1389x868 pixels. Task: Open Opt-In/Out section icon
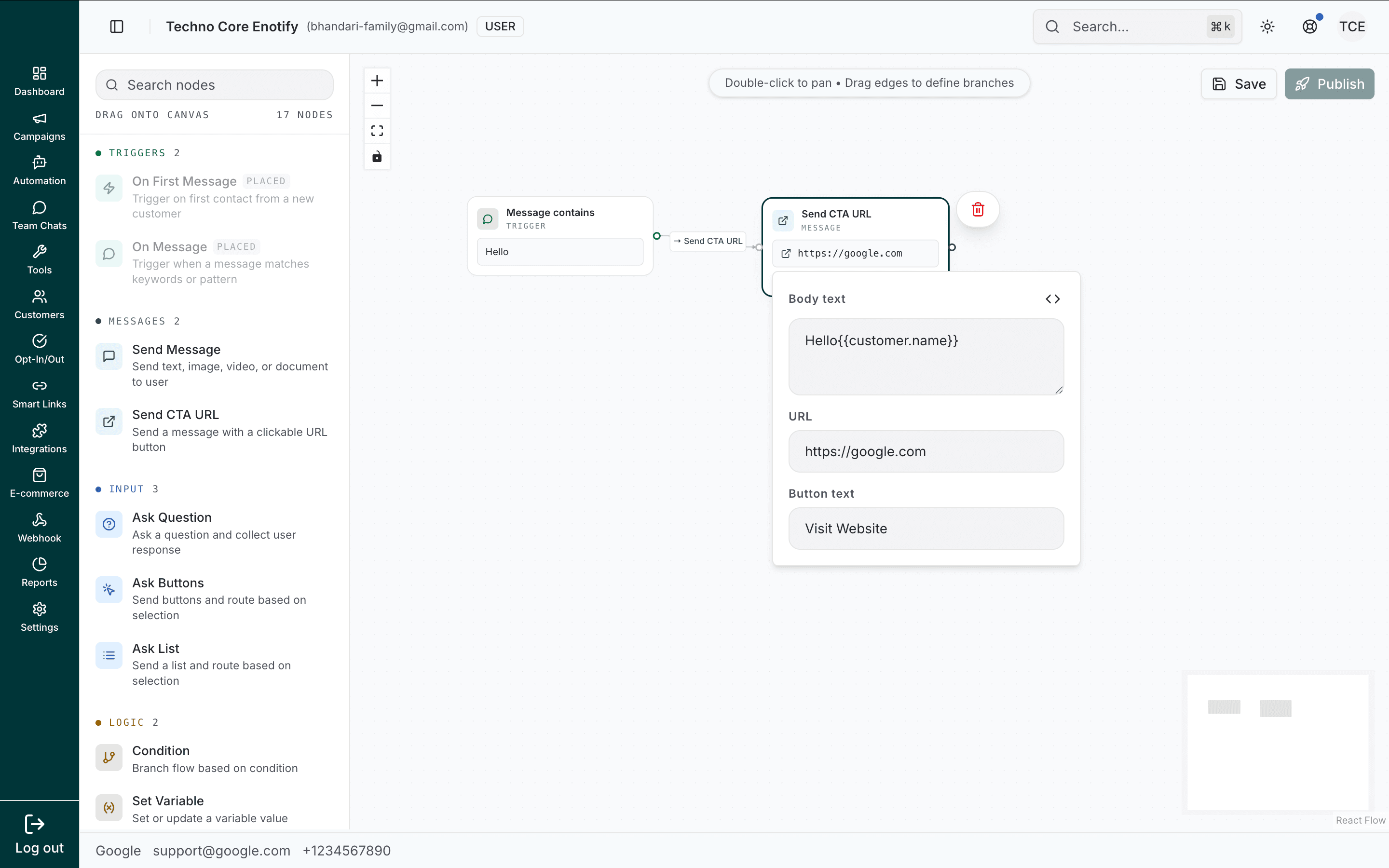tap(40, 341)
